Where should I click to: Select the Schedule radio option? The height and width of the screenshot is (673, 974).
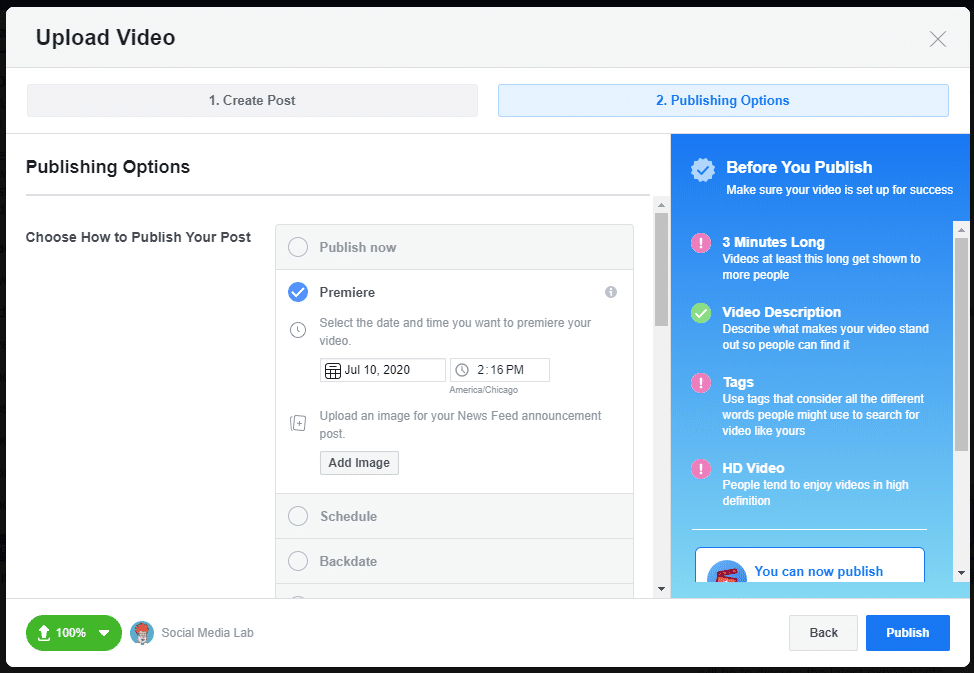pyautogui.click(x=298, y=516)
